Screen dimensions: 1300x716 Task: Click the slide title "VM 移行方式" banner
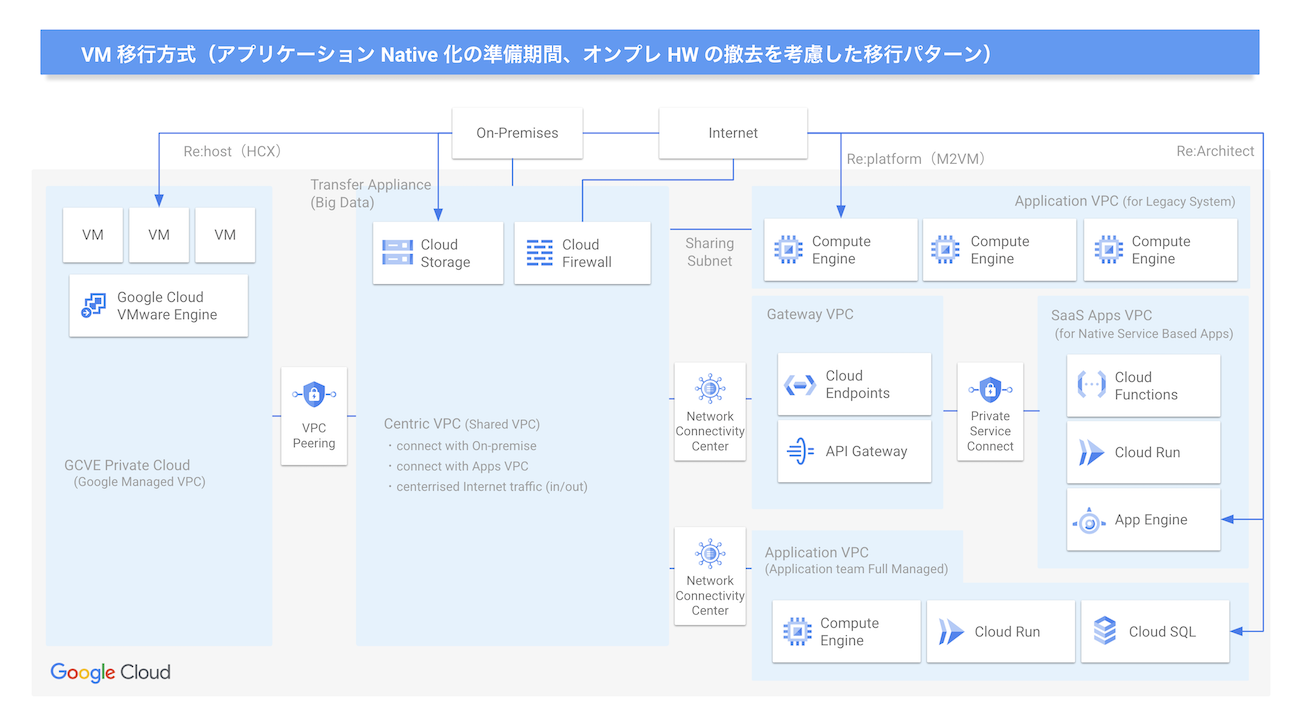[650, 52]
